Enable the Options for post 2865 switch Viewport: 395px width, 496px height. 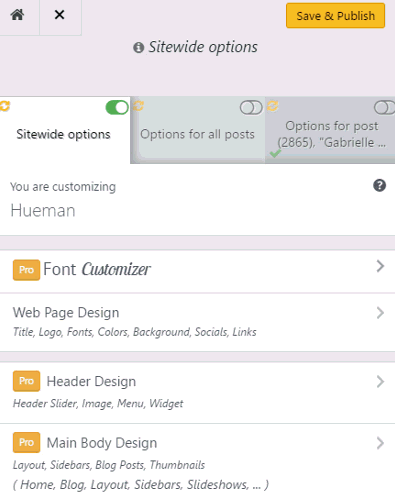(x=384, y=108)
